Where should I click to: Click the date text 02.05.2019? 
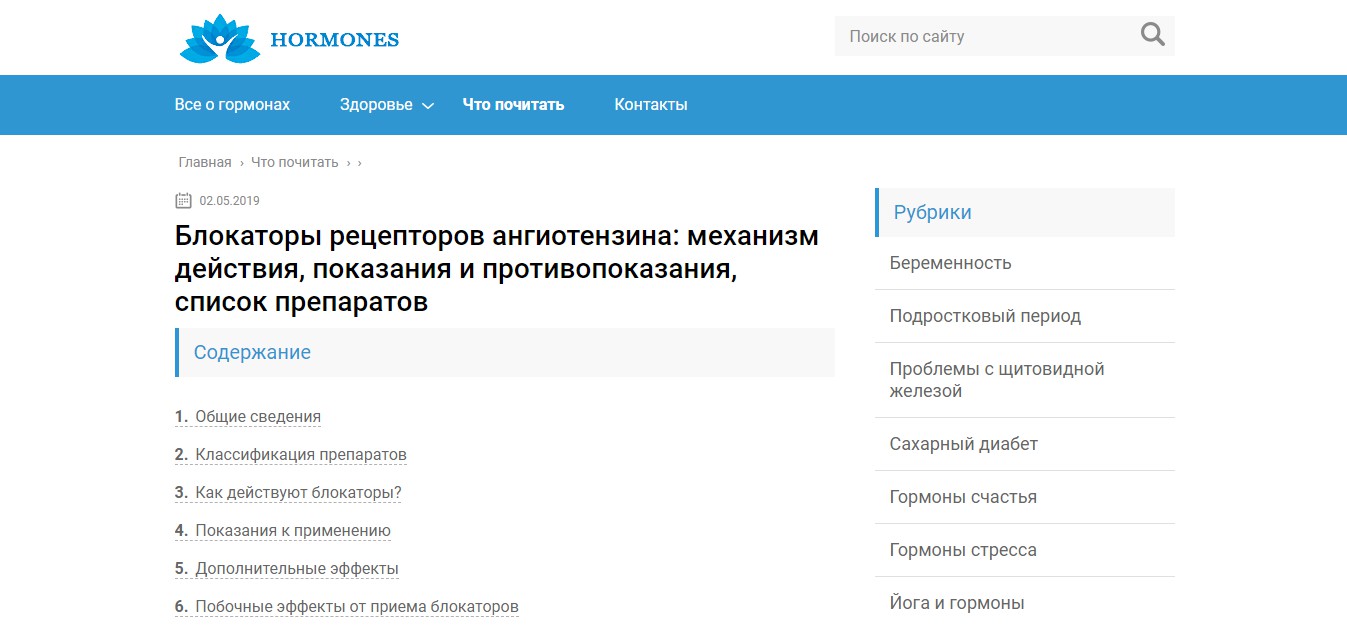click(x=229, y=201)
